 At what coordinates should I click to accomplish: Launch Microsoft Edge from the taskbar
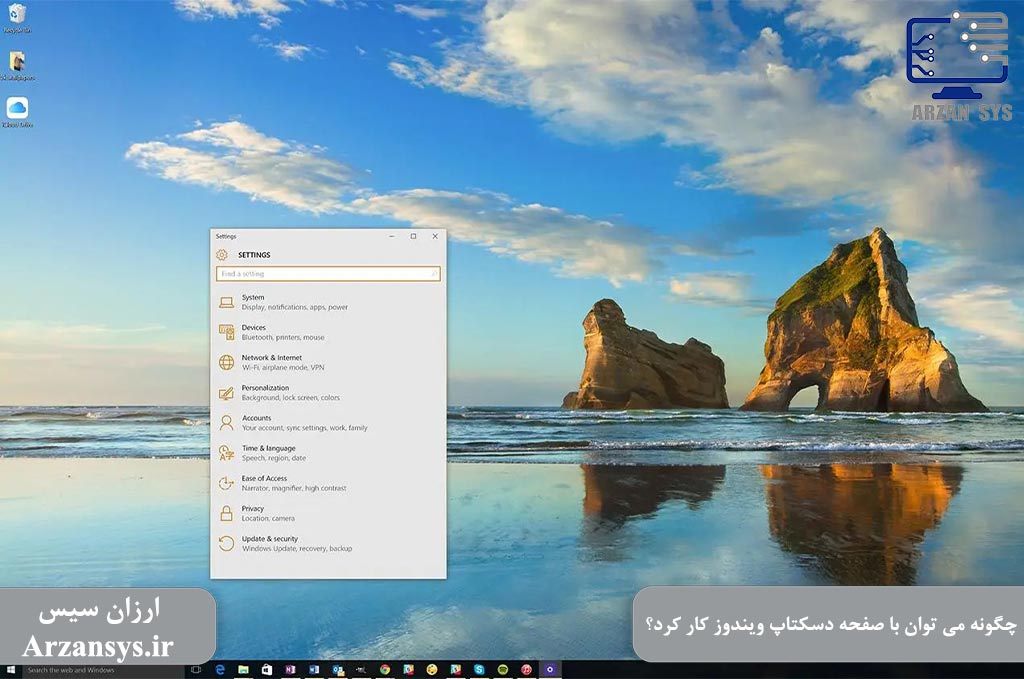coord(220,670)
